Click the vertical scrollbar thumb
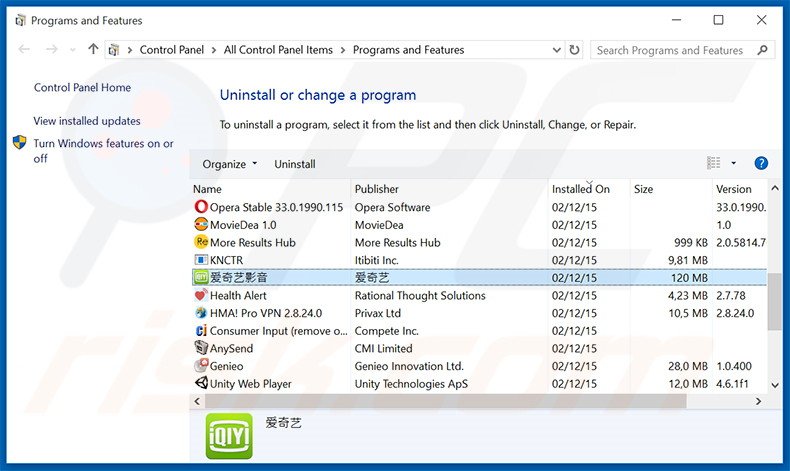 pyautogui.click(x=775, y=302)
